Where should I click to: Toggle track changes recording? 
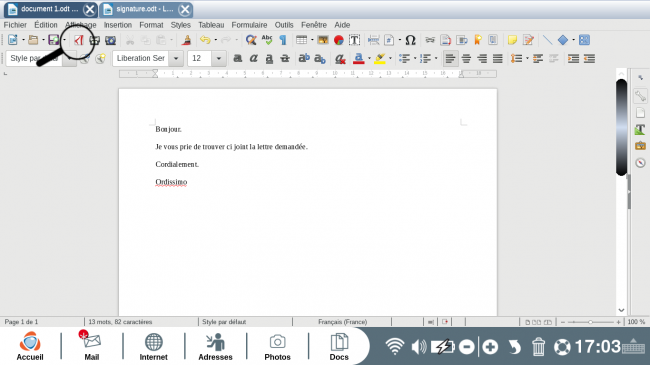529,40
